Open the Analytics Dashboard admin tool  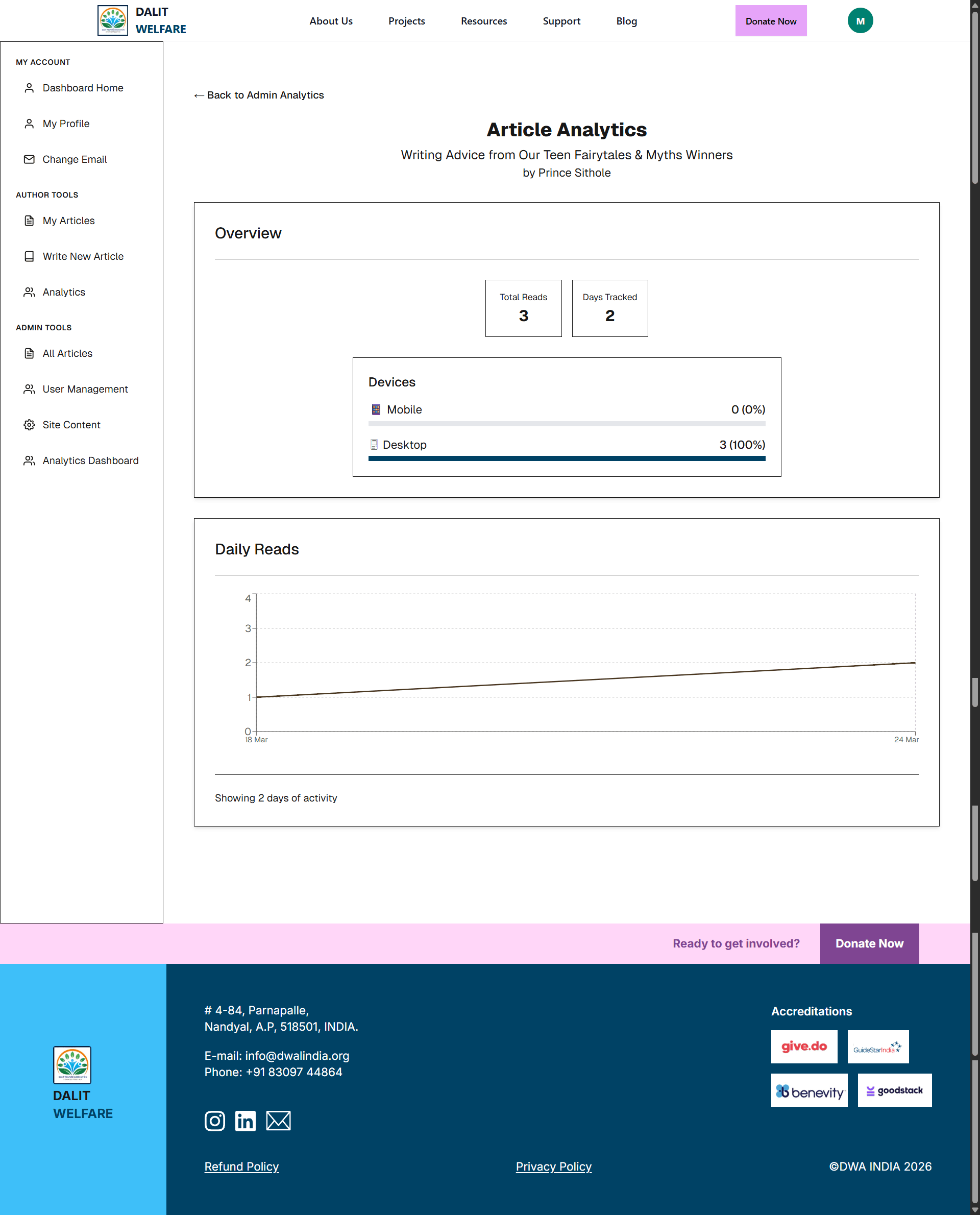tap(90, 460)
